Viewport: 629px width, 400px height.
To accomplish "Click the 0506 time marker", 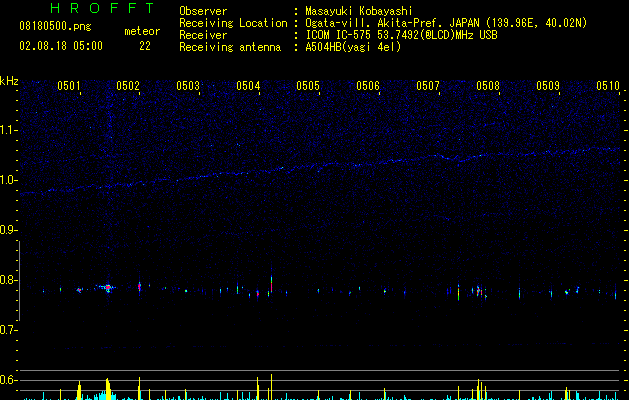I will coord(368,85).
